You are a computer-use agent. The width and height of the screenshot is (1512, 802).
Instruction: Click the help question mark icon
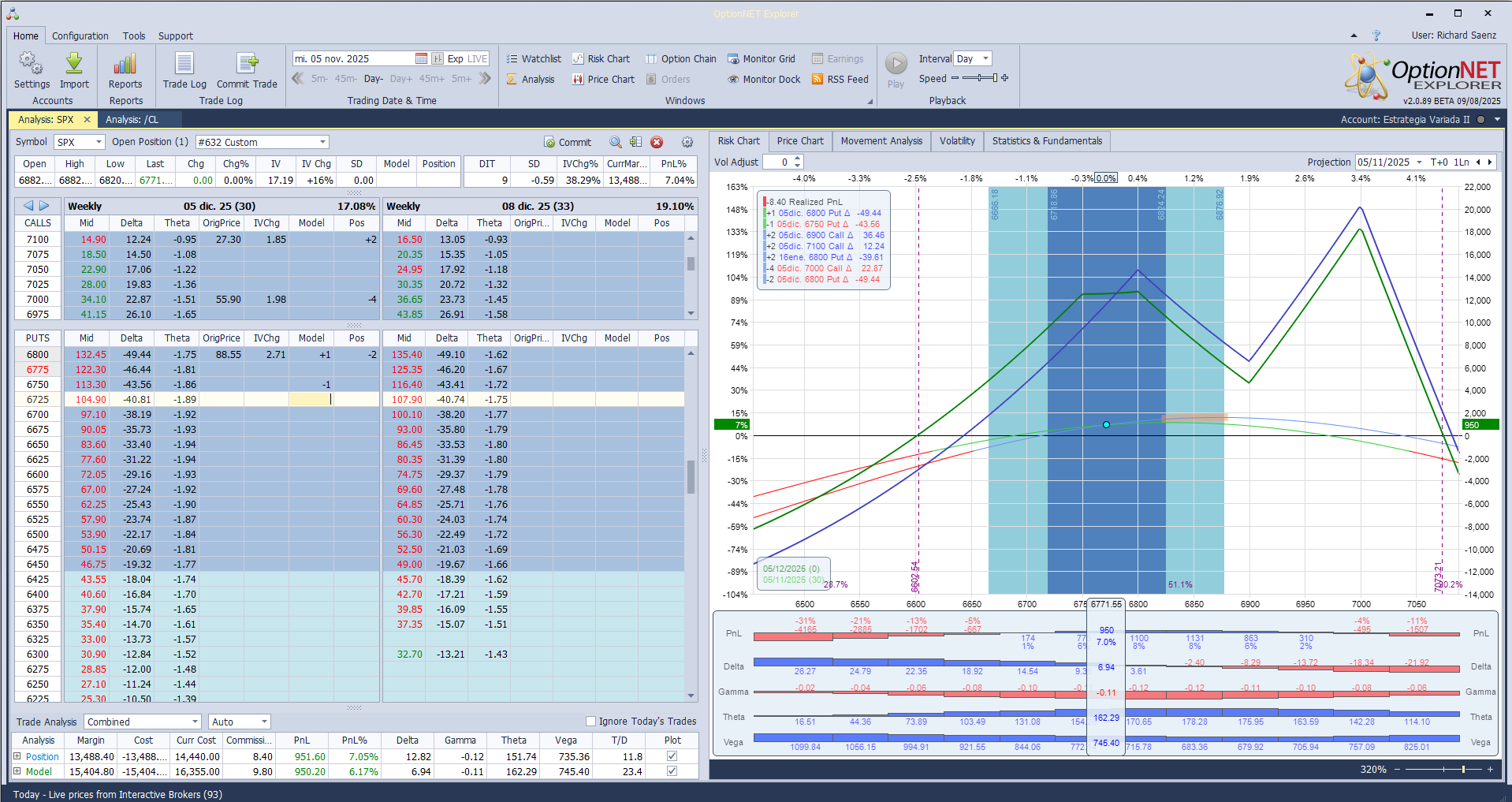[1376, 35]
